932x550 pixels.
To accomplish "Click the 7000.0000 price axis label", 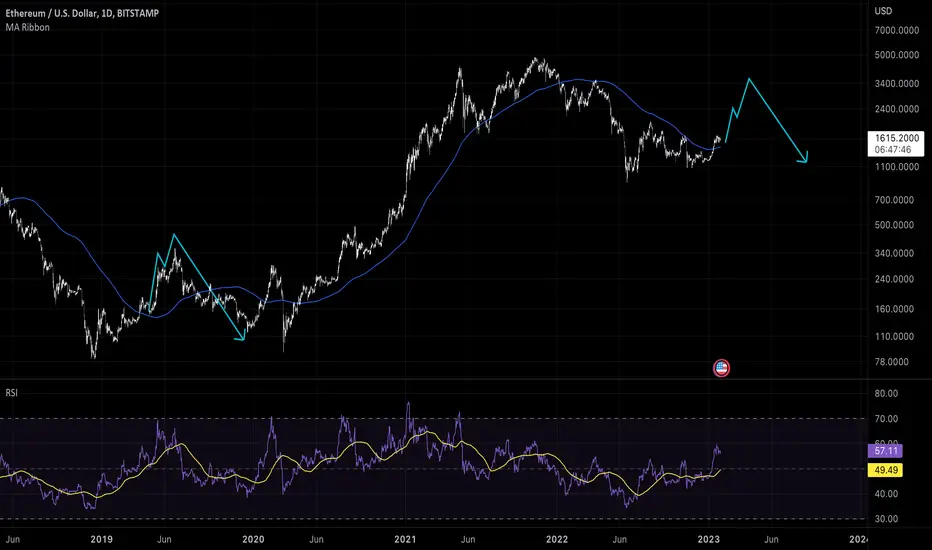I will [896, 30].
